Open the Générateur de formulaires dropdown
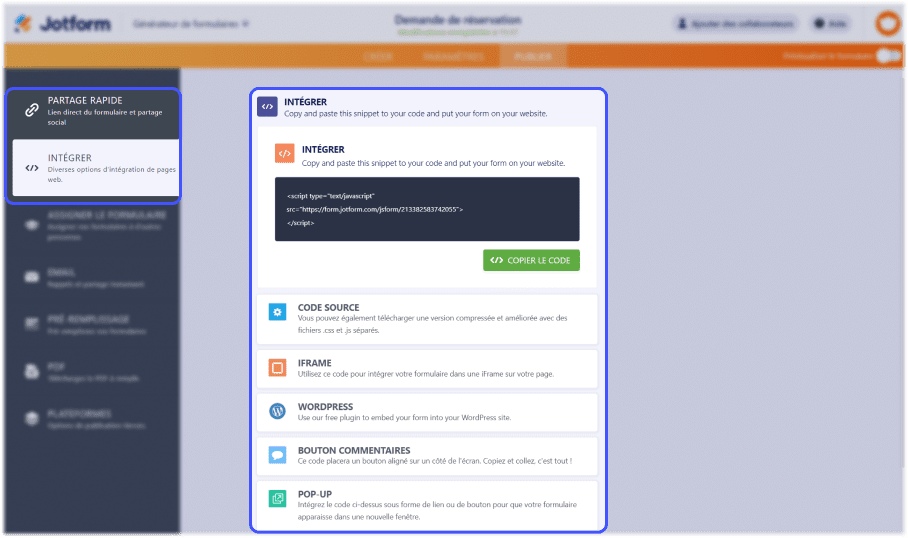Viewport: 908px width, 538px height. pyautogui.click(x=191, y=24)
